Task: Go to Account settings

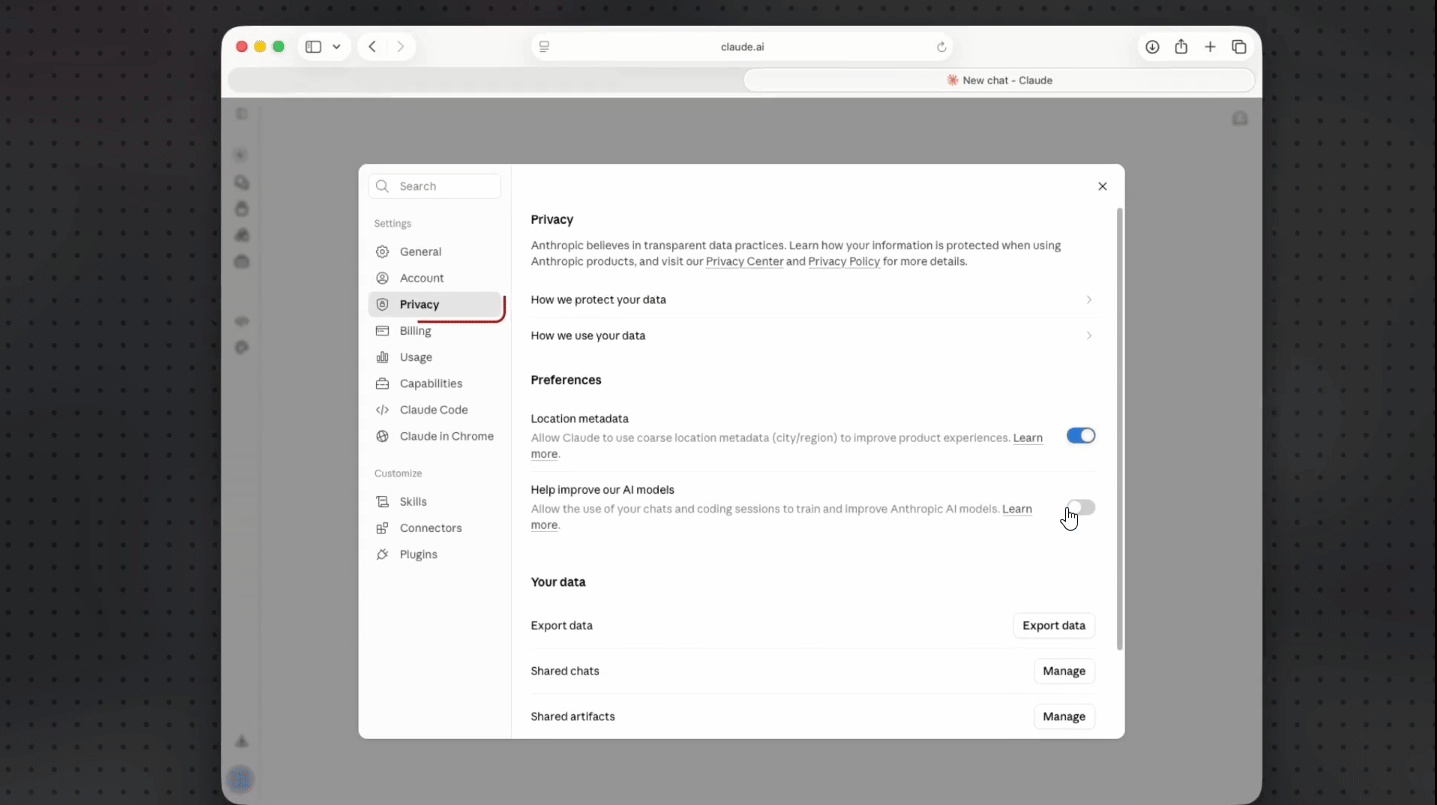Action: 435,278
